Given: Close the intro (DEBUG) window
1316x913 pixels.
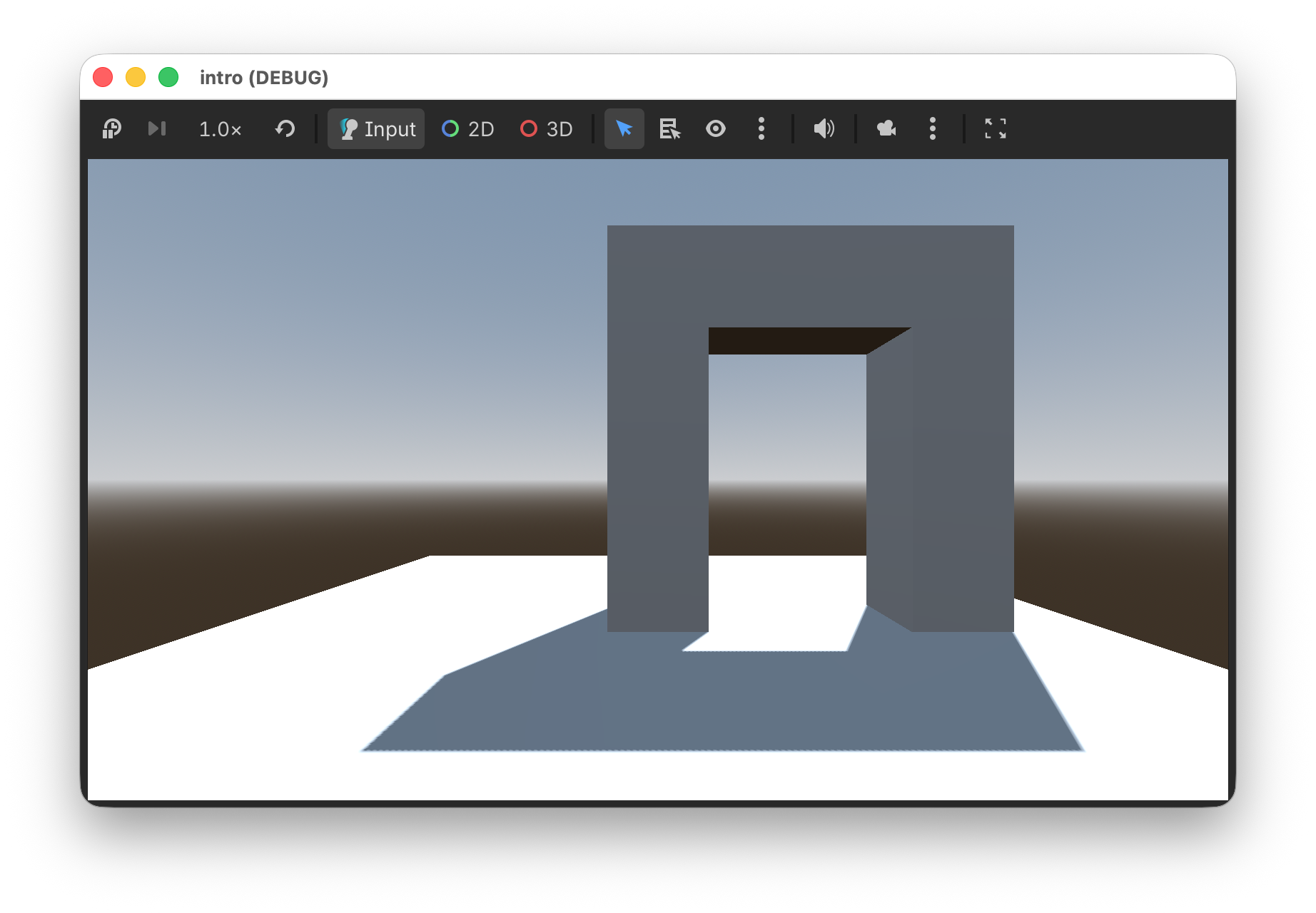Looking at the screenshot, I should [103, 77].
